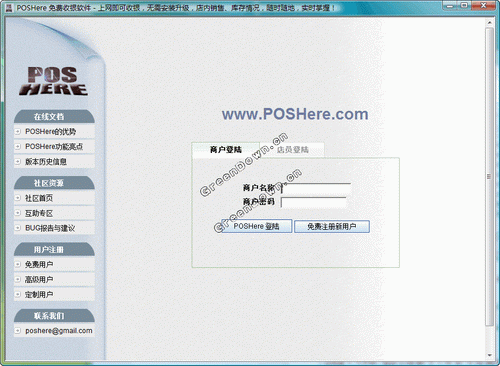Click the application icon in title bar

9,7
